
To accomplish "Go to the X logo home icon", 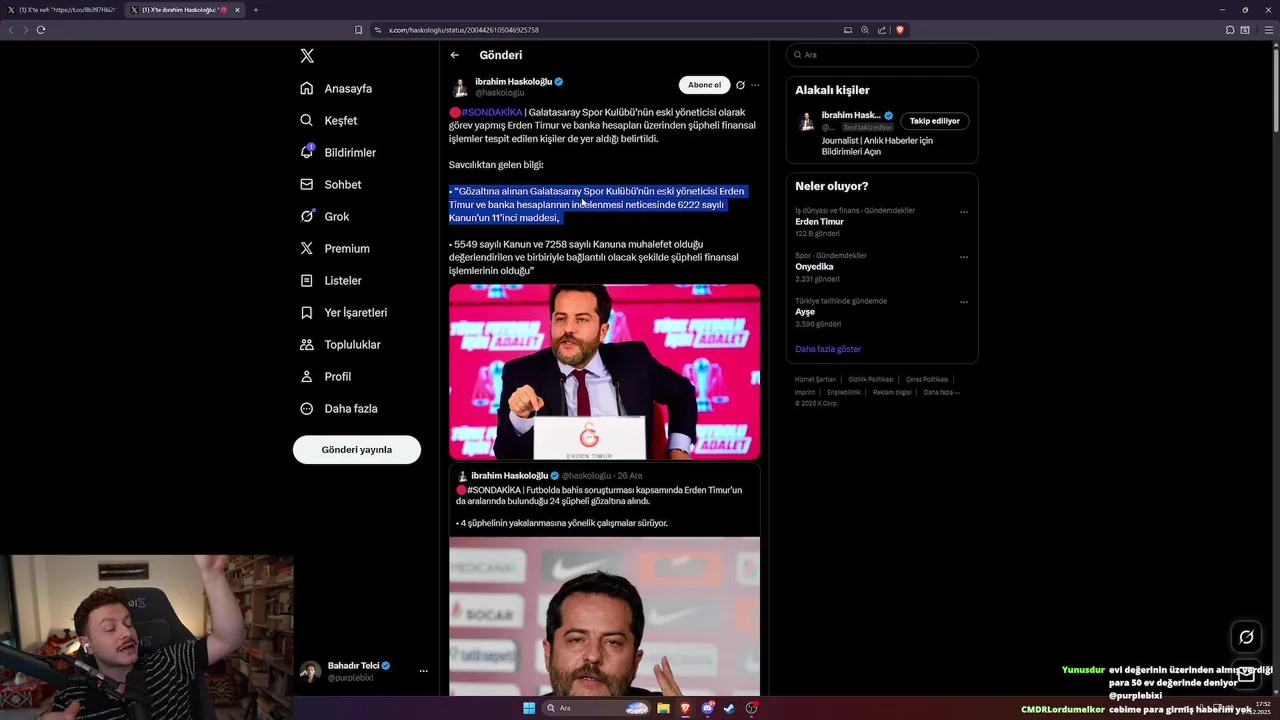I will tap(307, 56).
